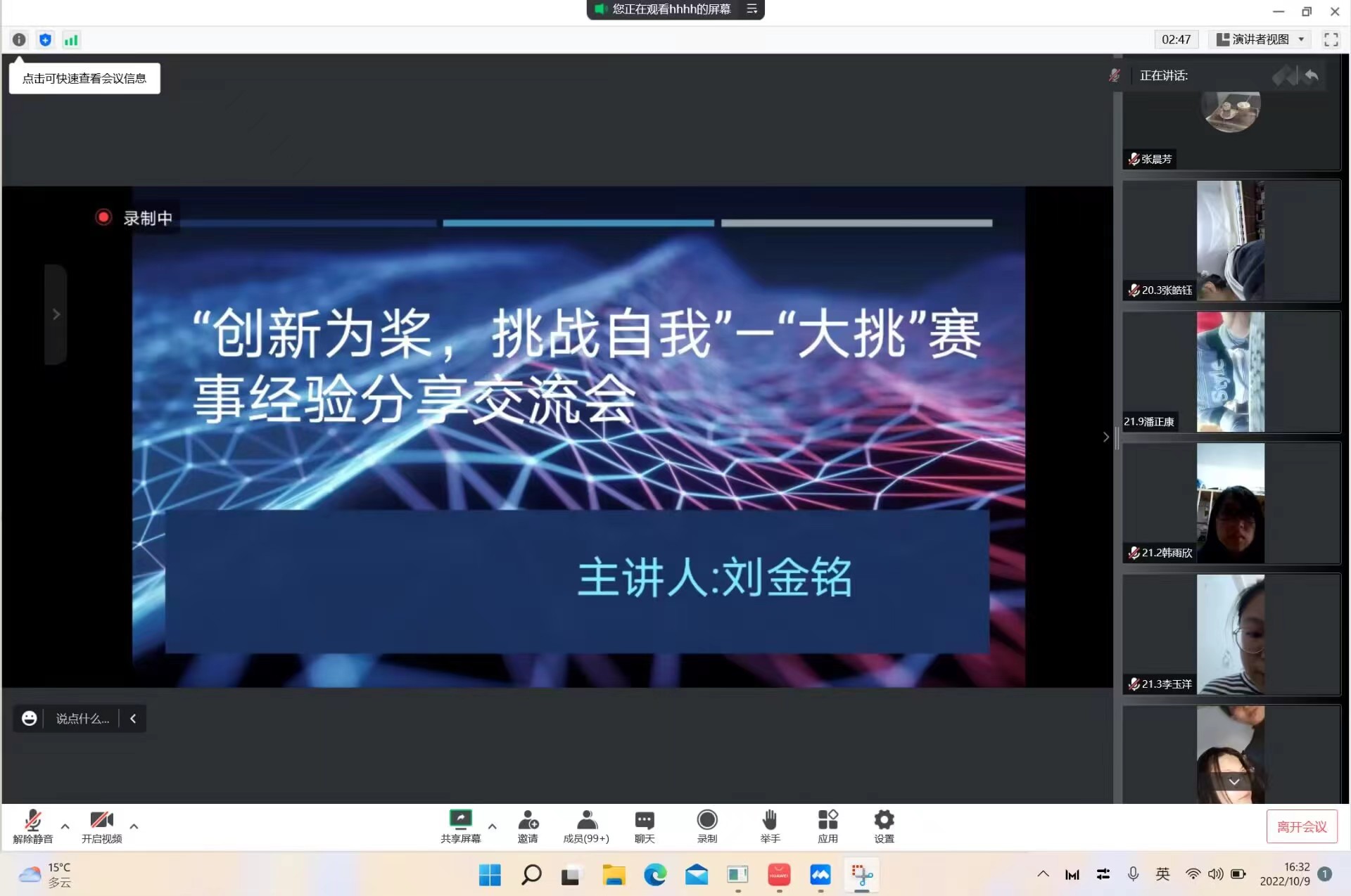Expand share screen options arrow
Viewport: 1351px width, 896px height.
(x=493, y=826)
